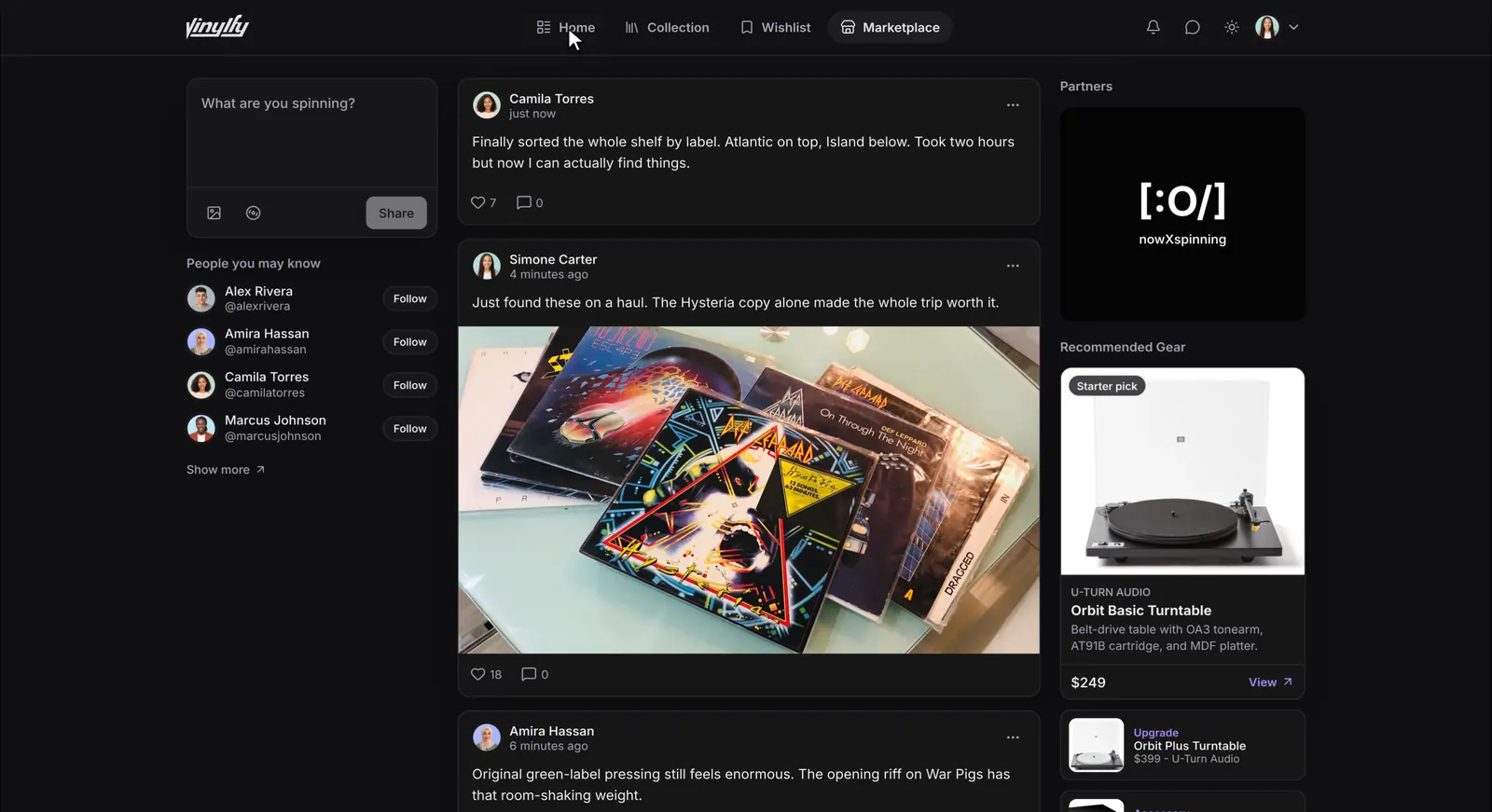1492x812 pixels.
Task: Click the '@marcusjohnson' handle
Action: pos(272,436)
